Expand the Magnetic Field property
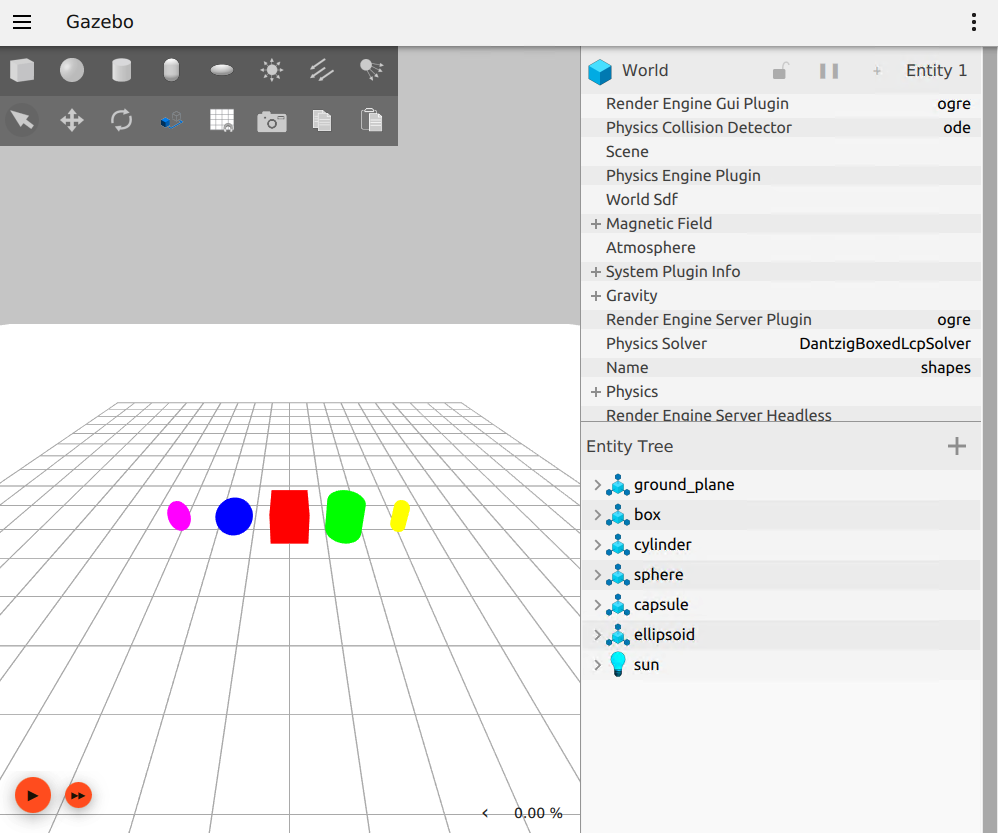This screenshot has width=998, height=833. coord(596,224)
